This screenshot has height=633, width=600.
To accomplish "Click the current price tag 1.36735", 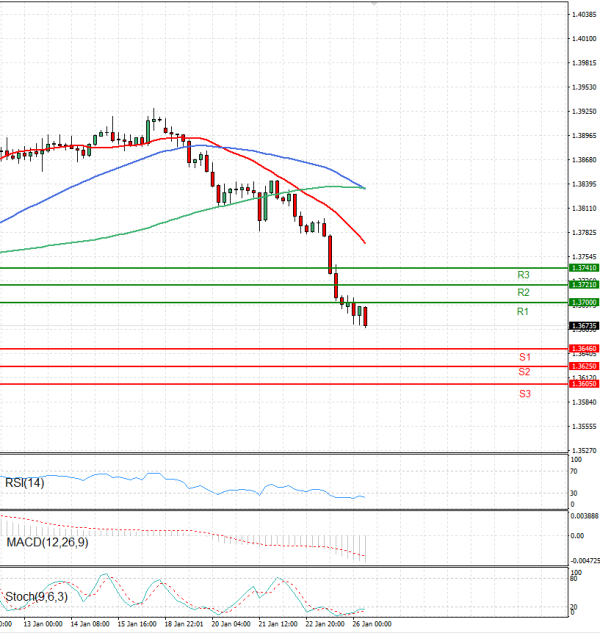I will pyautogui.click(x=584, y=326).
